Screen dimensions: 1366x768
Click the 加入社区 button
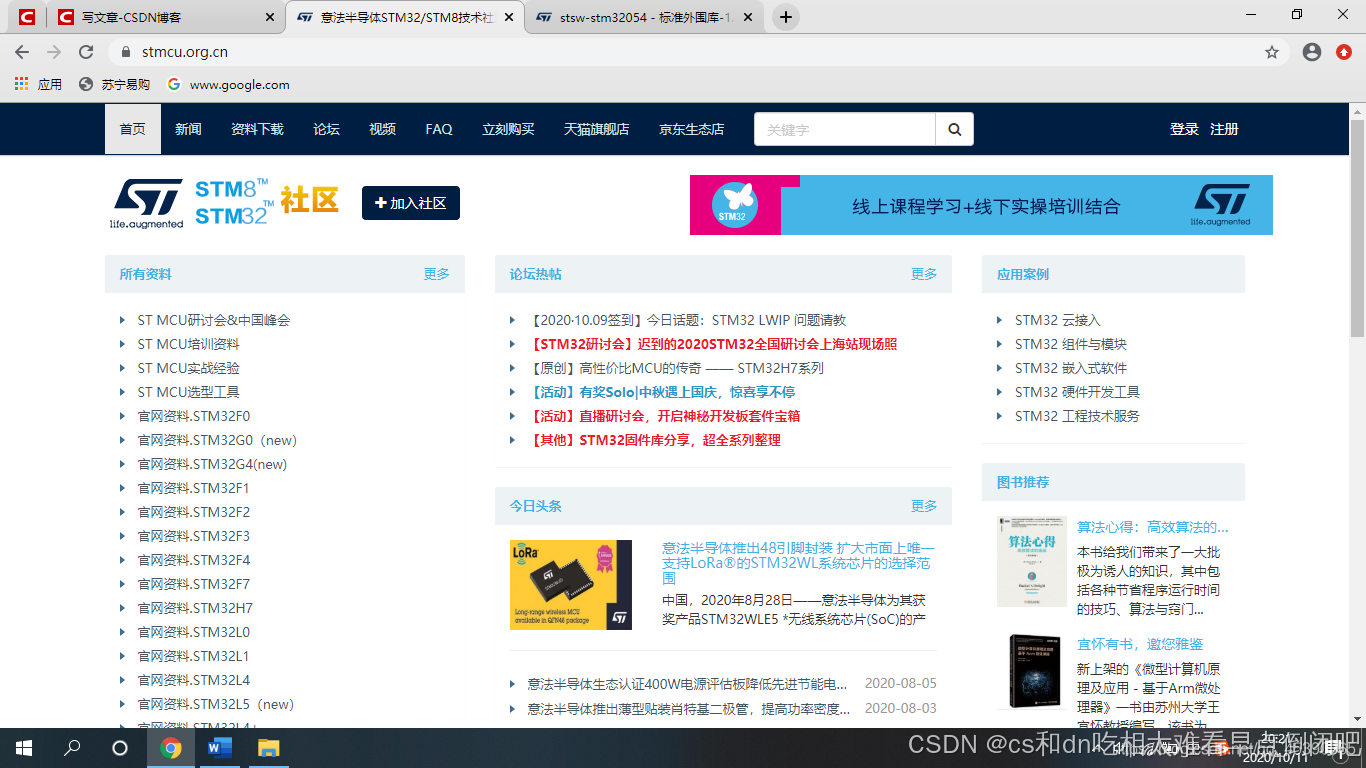pyautogui.click(x=411, y=203)
